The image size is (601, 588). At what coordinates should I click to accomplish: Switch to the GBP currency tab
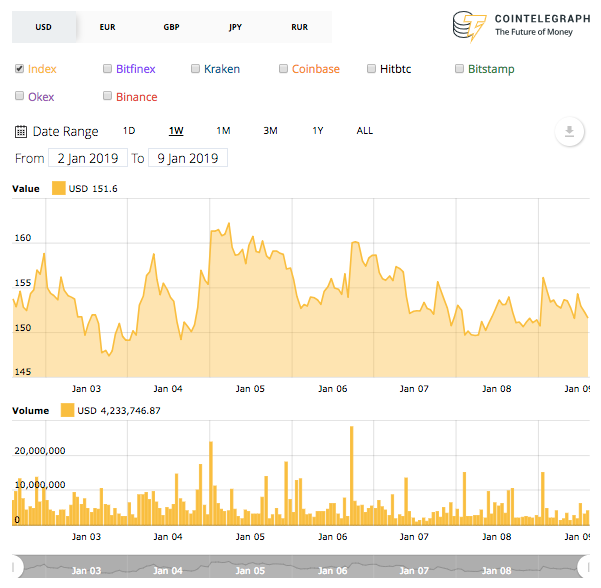(171, 27)
